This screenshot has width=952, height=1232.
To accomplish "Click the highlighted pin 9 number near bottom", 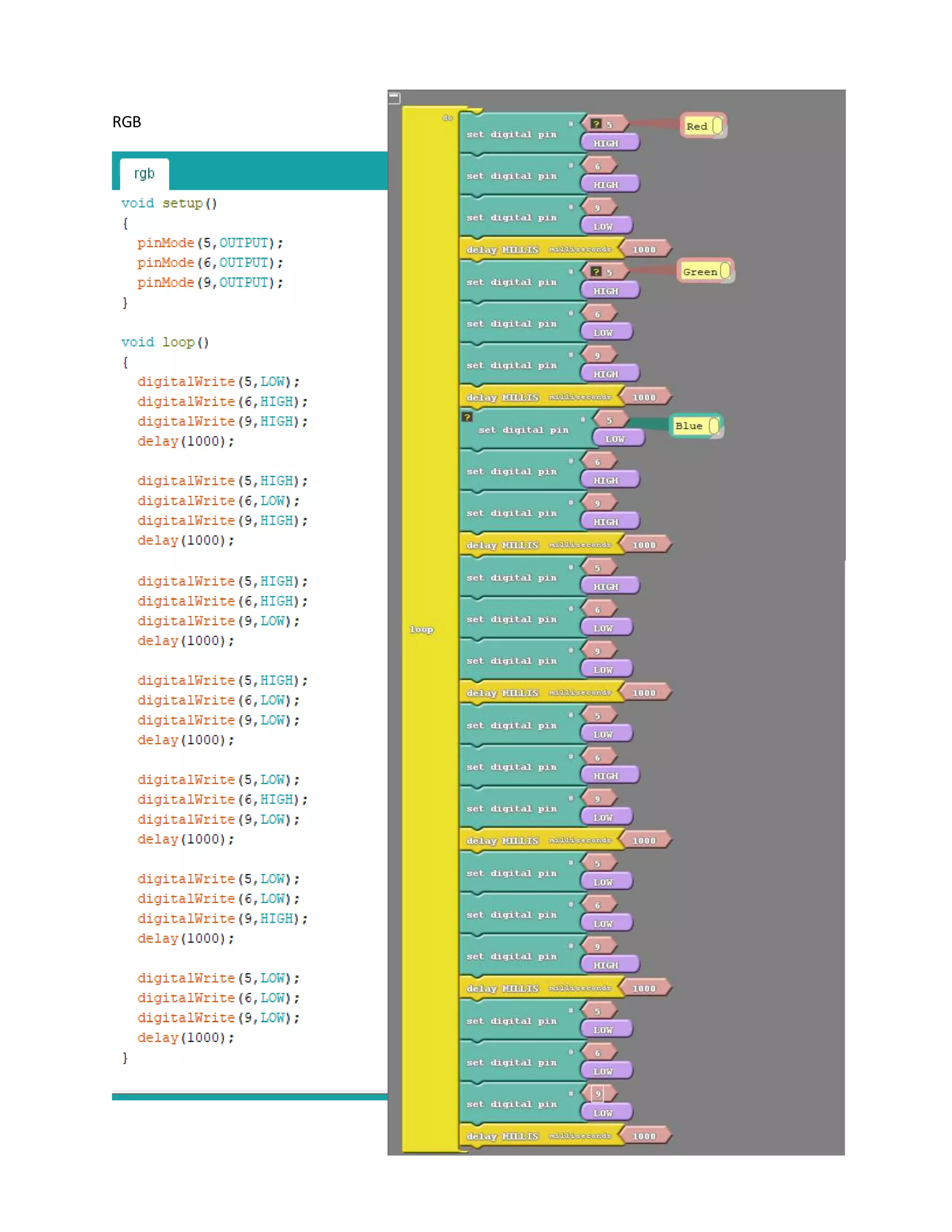I will 597,1094.
